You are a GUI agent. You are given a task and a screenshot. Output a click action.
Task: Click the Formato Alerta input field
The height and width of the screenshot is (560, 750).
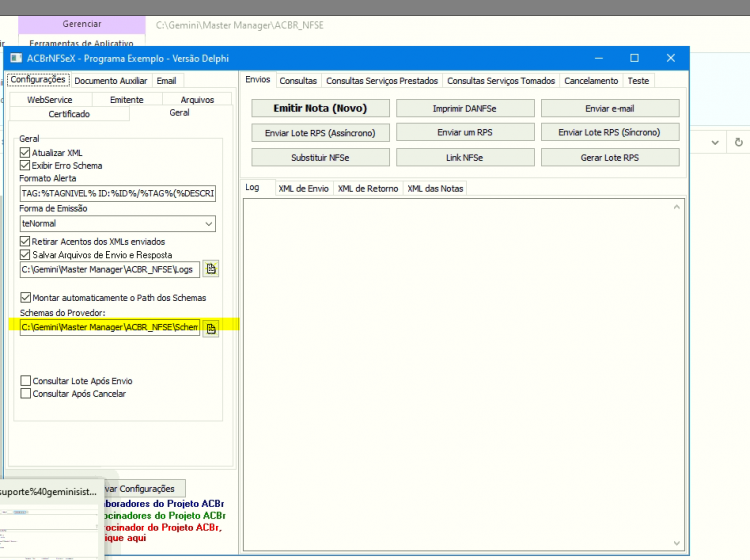118,193
